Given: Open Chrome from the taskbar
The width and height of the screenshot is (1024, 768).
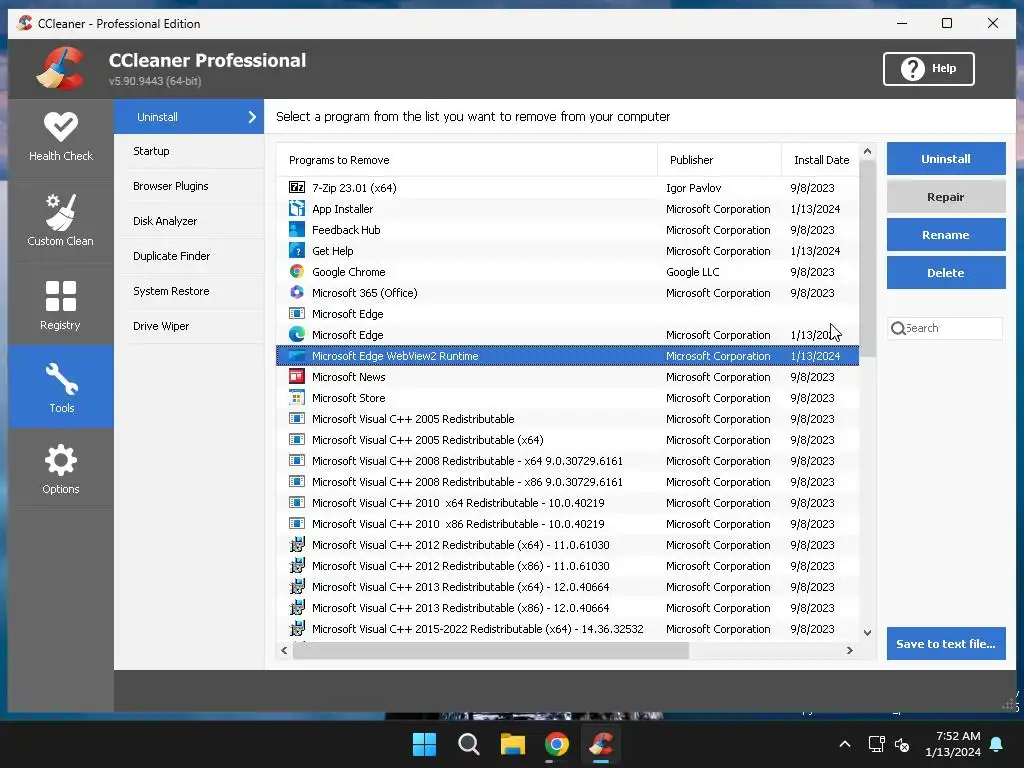Looking at the screenshot, I should [557, 744].
